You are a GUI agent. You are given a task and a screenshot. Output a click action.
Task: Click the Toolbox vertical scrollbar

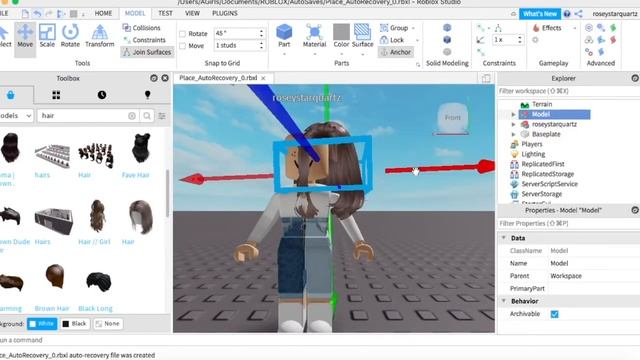[x=167, y=193]
